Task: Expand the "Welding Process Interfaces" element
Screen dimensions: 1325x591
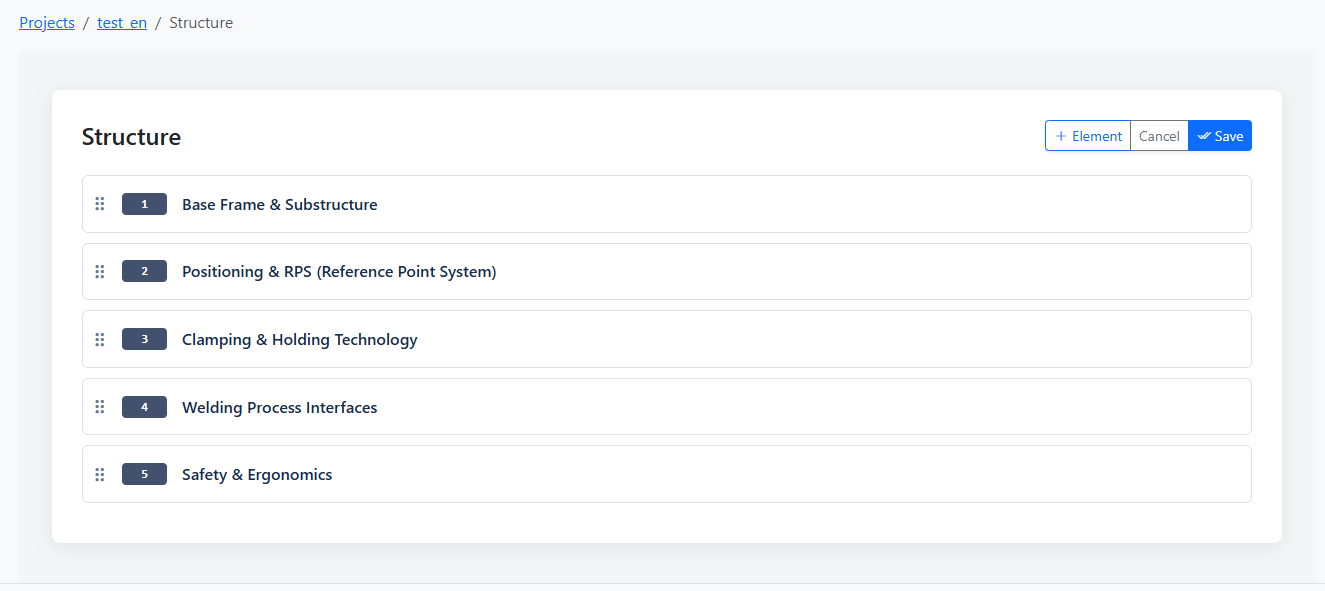Action: [279, 407]
